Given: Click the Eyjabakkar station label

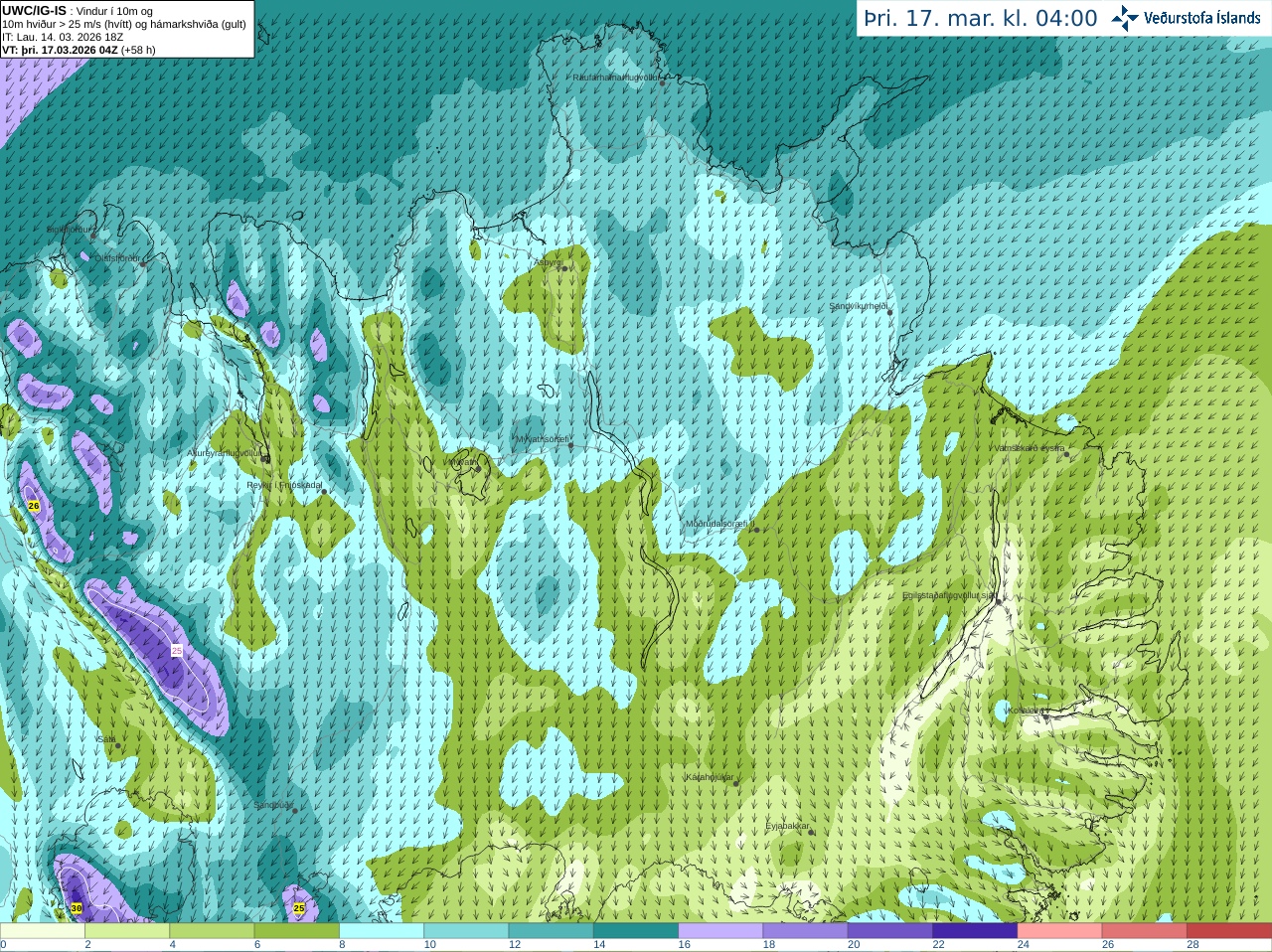Looking at the screenshot, I should pos(787,826).
